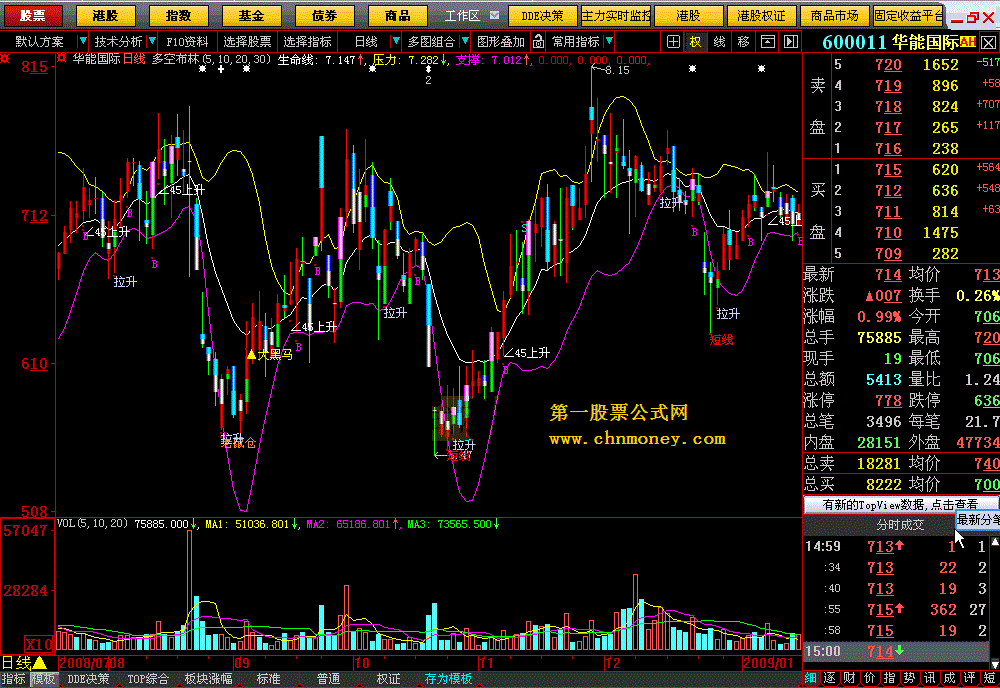Select the 基金 funds tab
Image resolution: width=1000 pixels, height=688 pixels.
tap(251, 15)
